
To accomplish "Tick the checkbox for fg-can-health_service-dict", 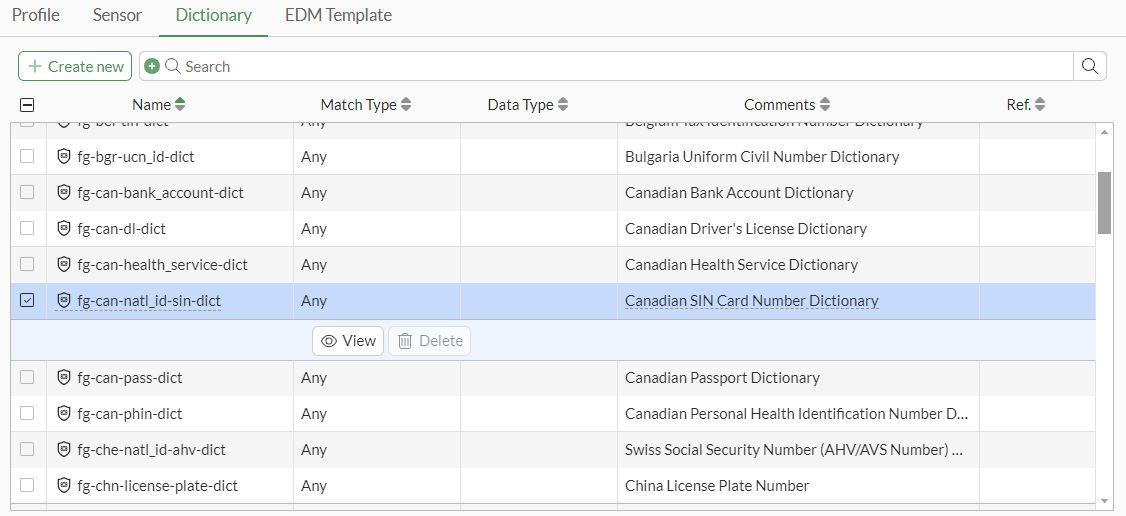I will [x=27, y=265].
